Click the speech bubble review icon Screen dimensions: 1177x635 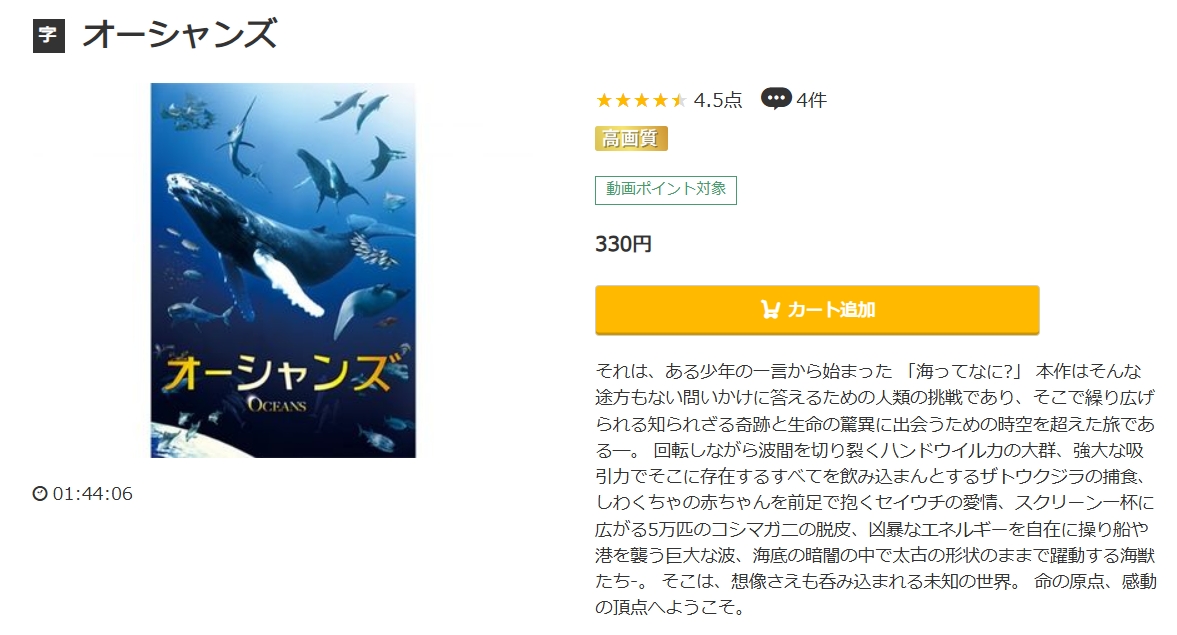tap(776, 99)
